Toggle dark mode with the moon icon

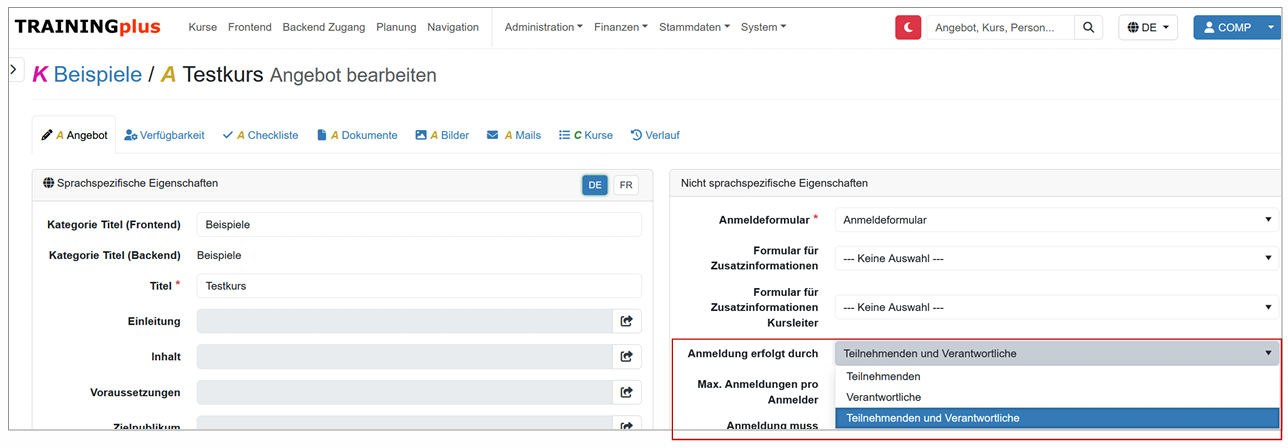click(908, 28)
